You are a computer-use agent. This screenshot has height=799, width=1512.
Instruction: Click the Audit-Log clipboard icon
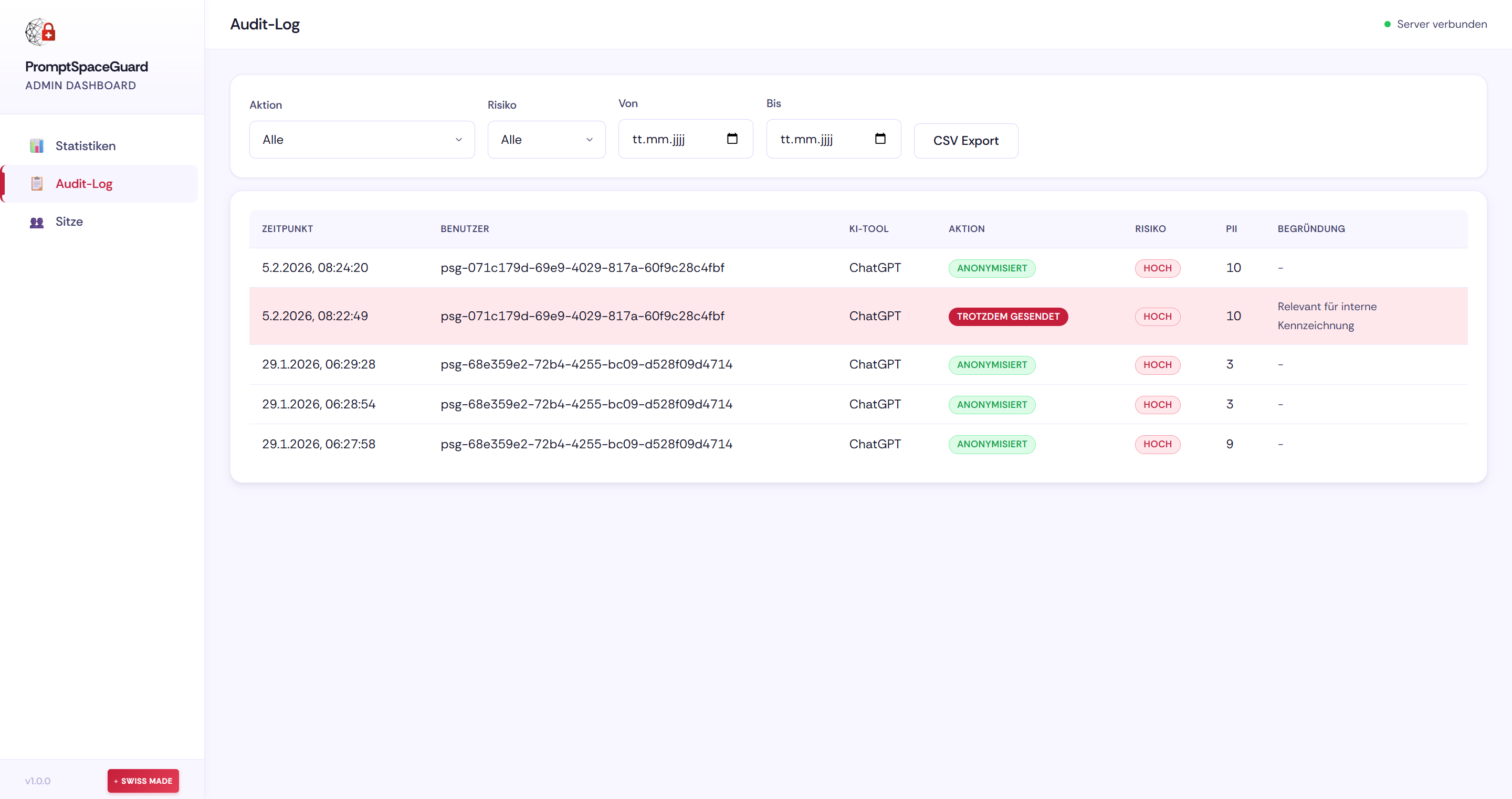(x=36, y=184)
